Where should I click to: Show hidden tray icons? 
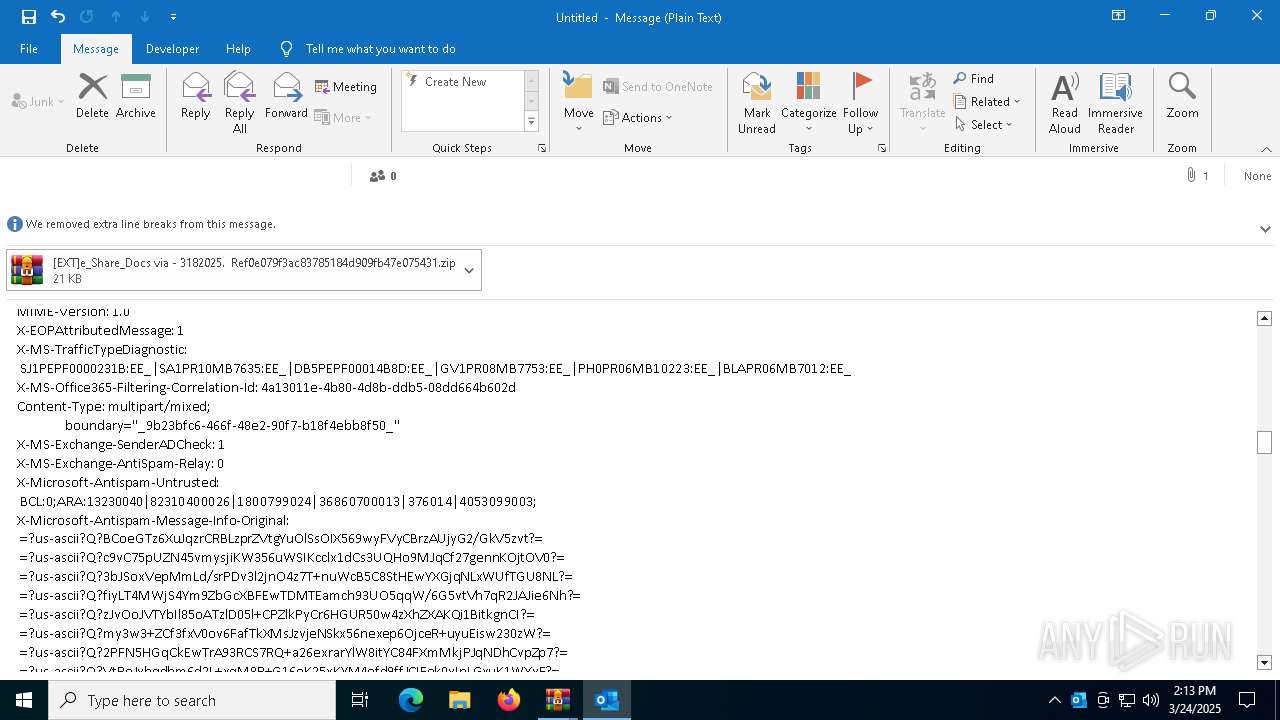click(x=1054, y=700)
